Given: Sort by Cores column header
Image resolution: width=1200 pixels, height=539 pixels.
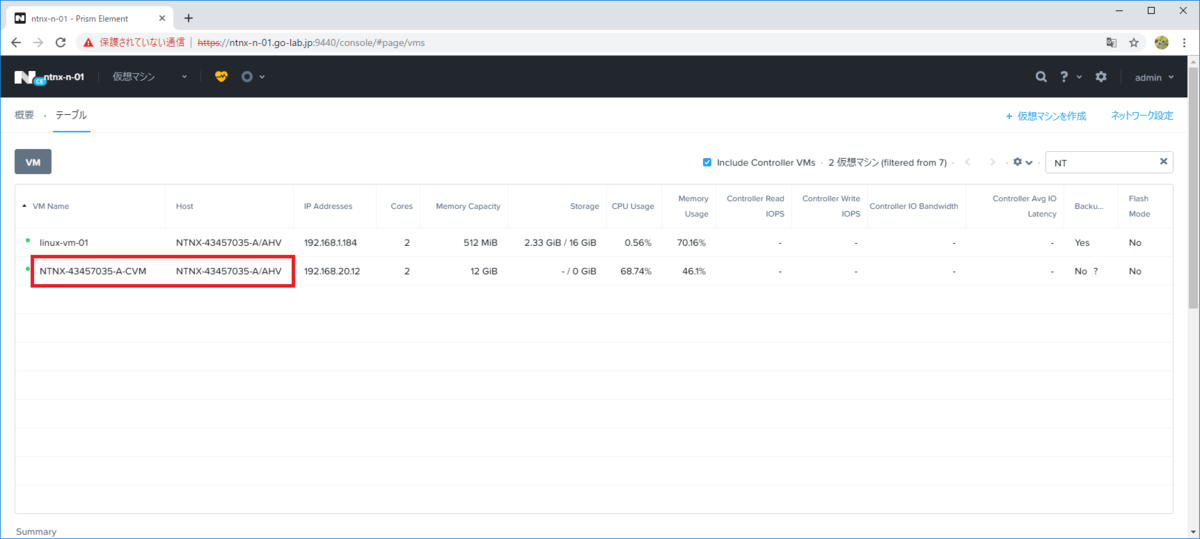Looking at the screenshot, I should [x=401, y=206].
